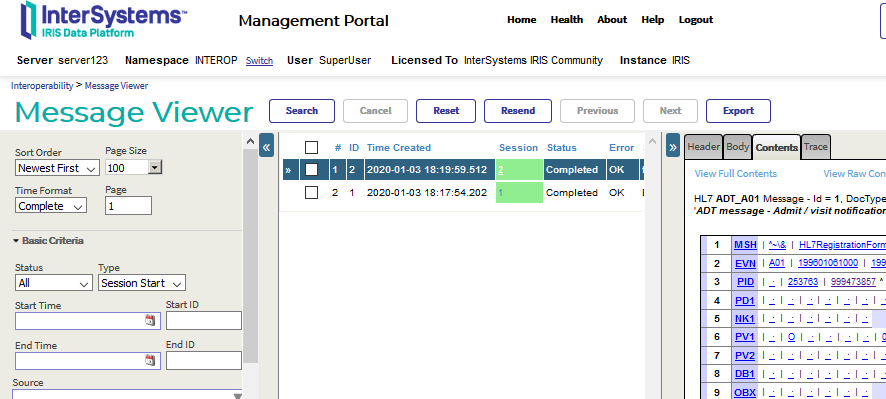Toggle select-all messages checkbox in header
Screen dimensions: 886x399
[x=311, y=148]
